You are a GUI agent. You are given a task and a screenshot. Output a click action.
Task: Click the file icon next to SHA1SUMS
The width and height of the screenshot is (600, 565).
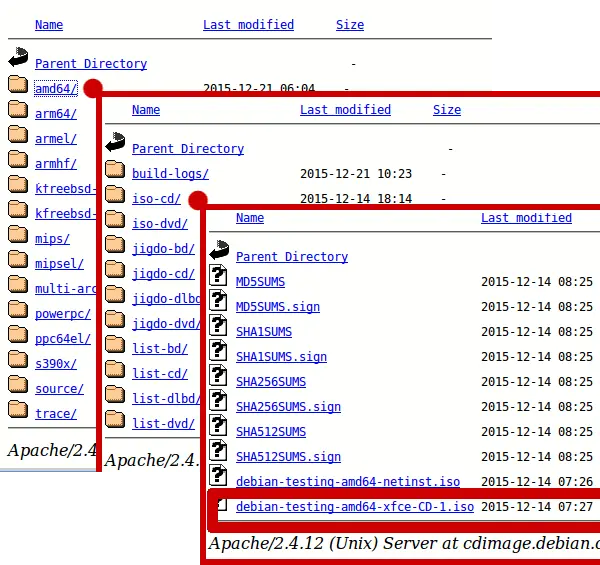pyautogui.click(x=218, y=326)
